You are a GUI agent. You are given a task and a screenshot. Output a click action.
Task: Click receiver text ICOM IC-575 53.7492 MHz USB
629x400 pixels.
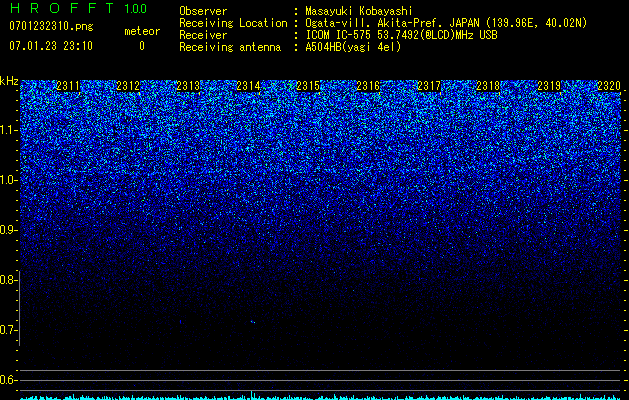[x=401, y=35]
